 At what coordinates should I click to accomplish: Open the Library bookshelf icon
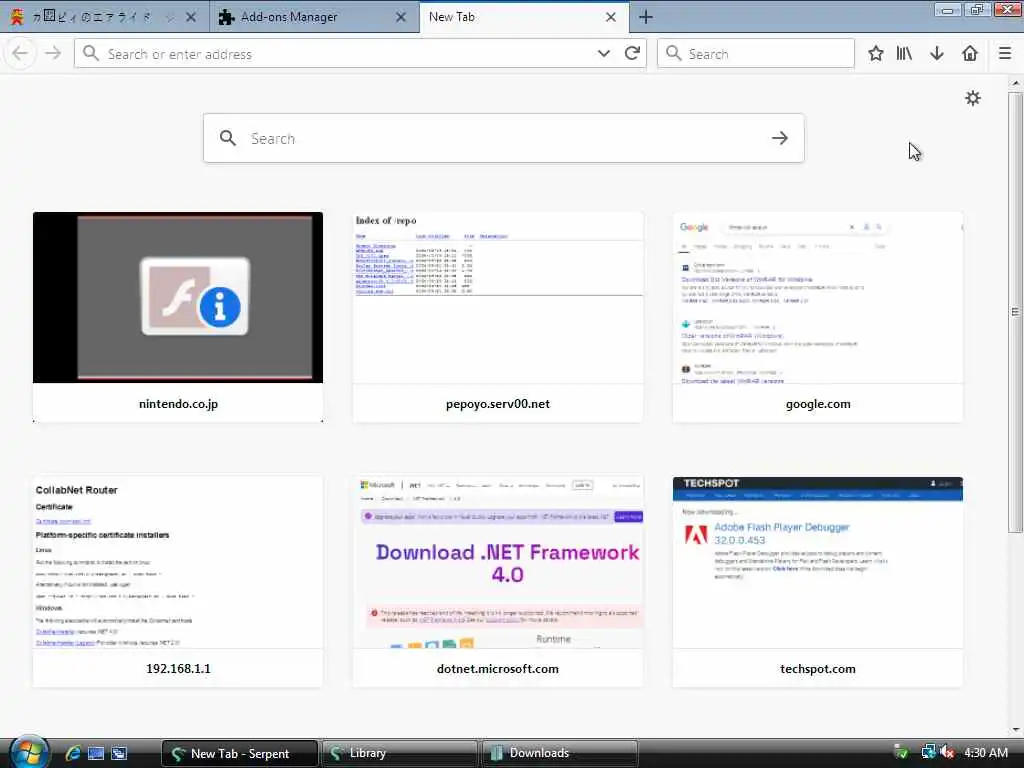[904, 54]
